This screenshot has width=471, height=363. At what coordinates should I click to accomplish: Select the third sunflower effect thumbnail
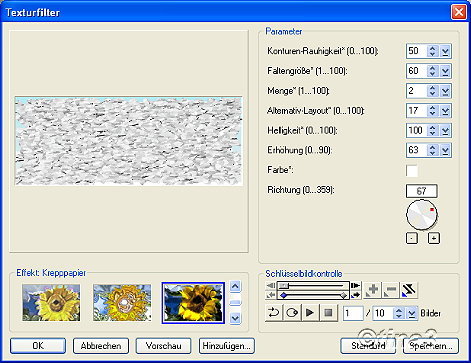point(193,303)
